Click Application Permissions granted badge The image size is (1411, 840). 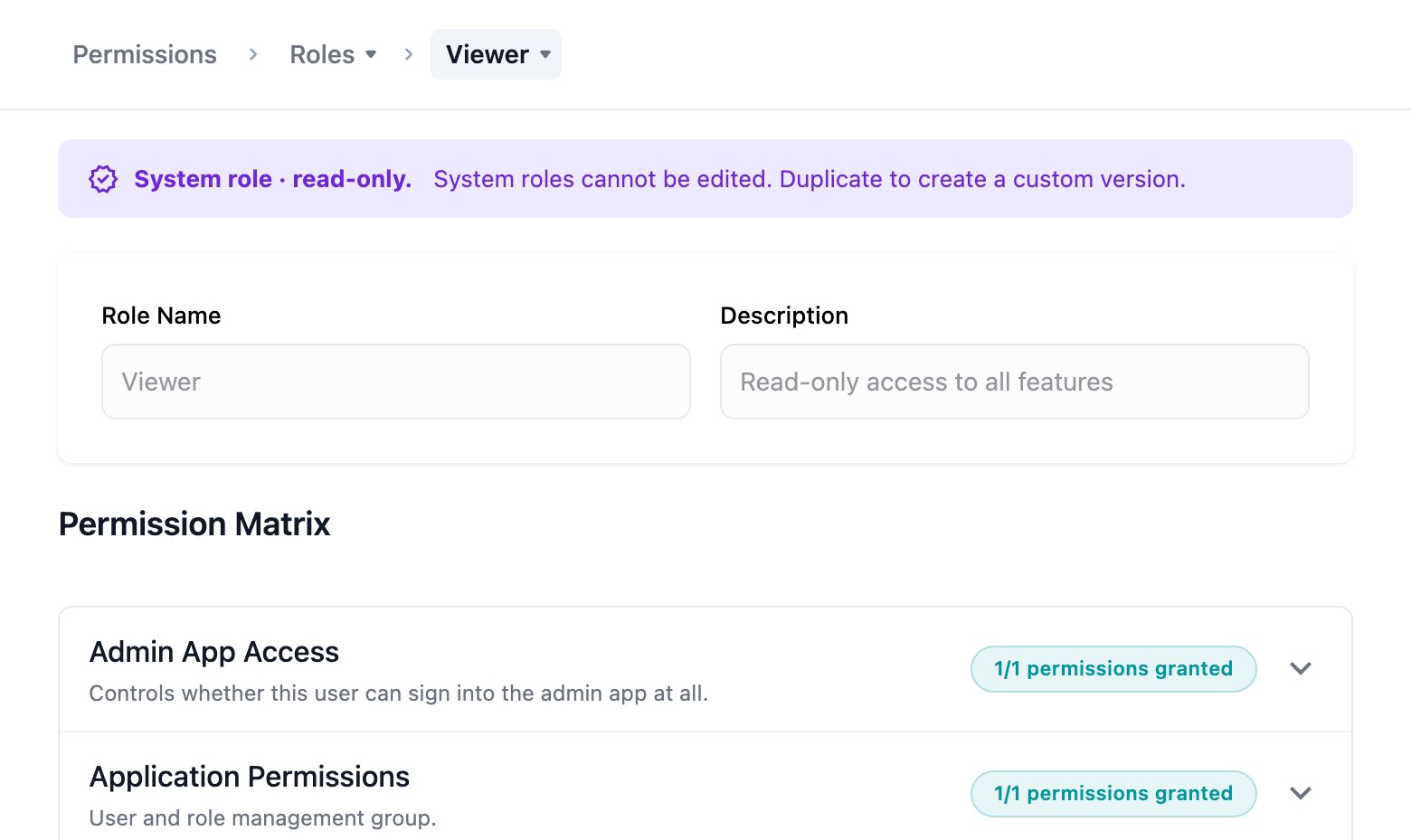click(1113, 794)
